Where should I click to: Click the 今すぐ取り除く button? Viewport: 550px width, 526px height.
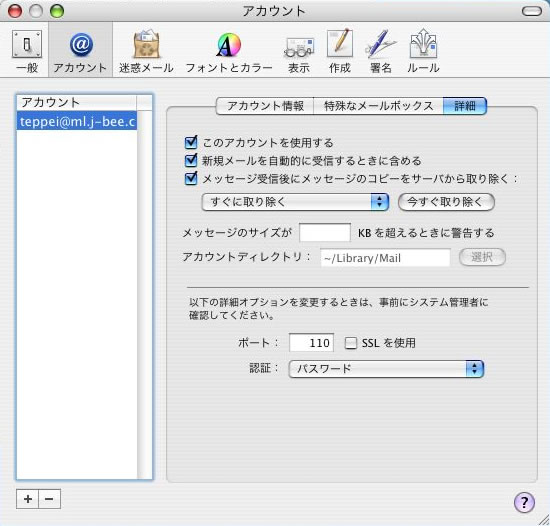[446, 202]
